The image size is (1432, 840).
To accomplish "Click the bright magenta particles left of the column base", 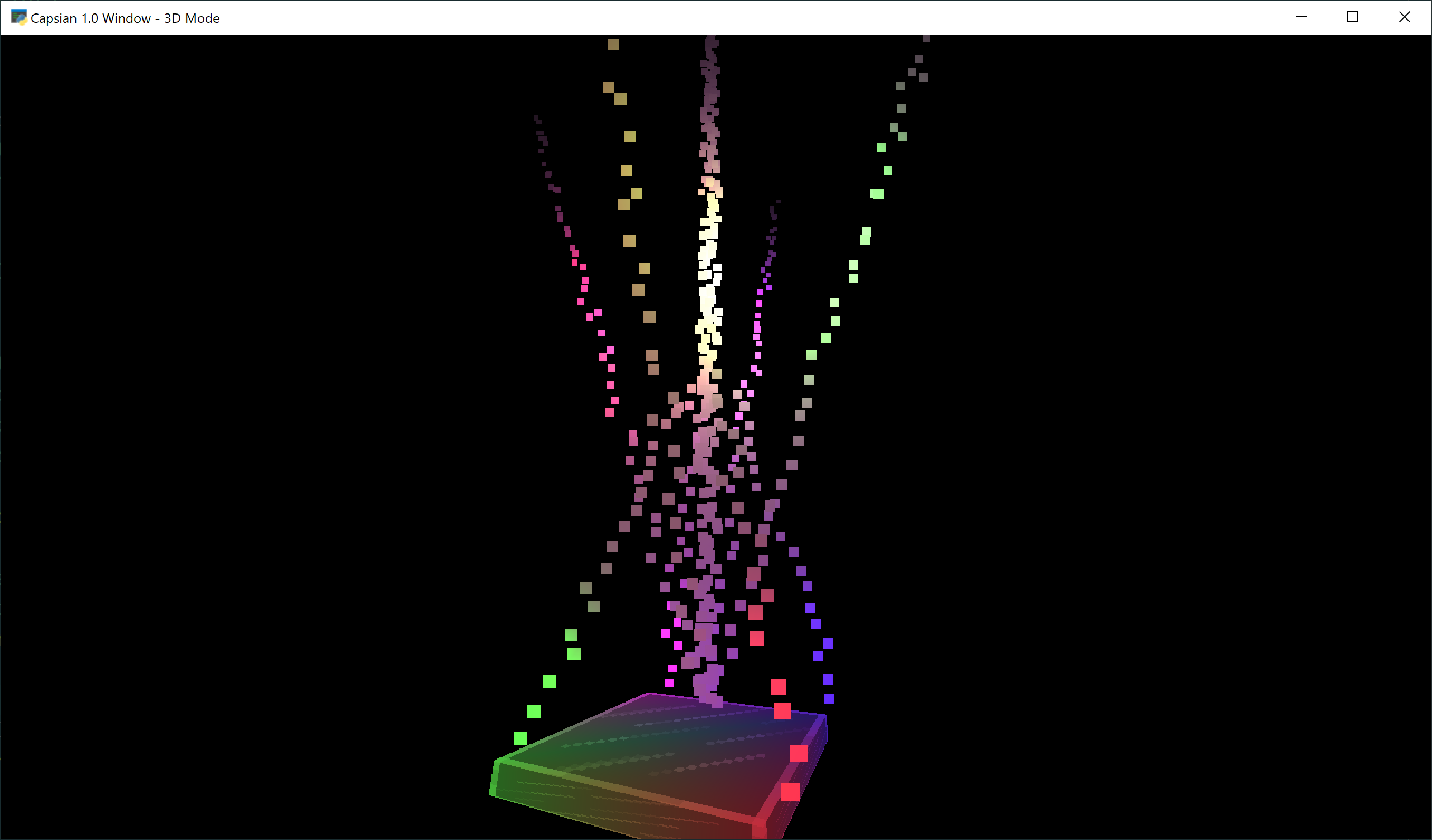I will [x=677, y=646].
